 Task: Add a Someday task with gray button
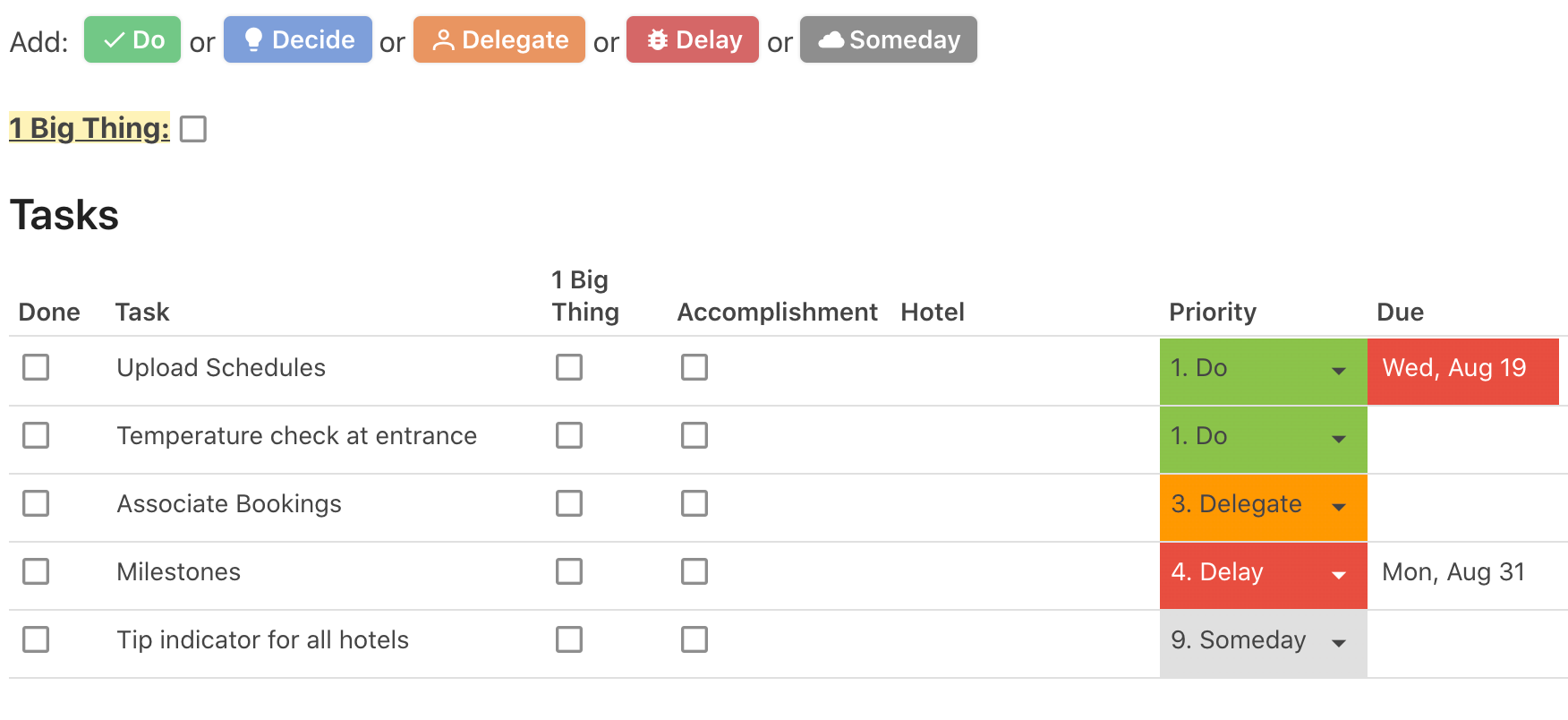click(888, 39)
